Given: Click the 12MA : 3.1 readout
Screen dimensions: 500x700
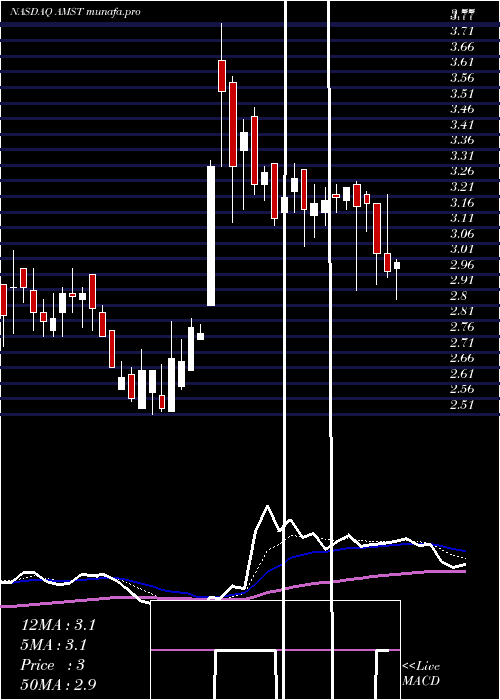Looking at the screenshot, I should (58, 625).
